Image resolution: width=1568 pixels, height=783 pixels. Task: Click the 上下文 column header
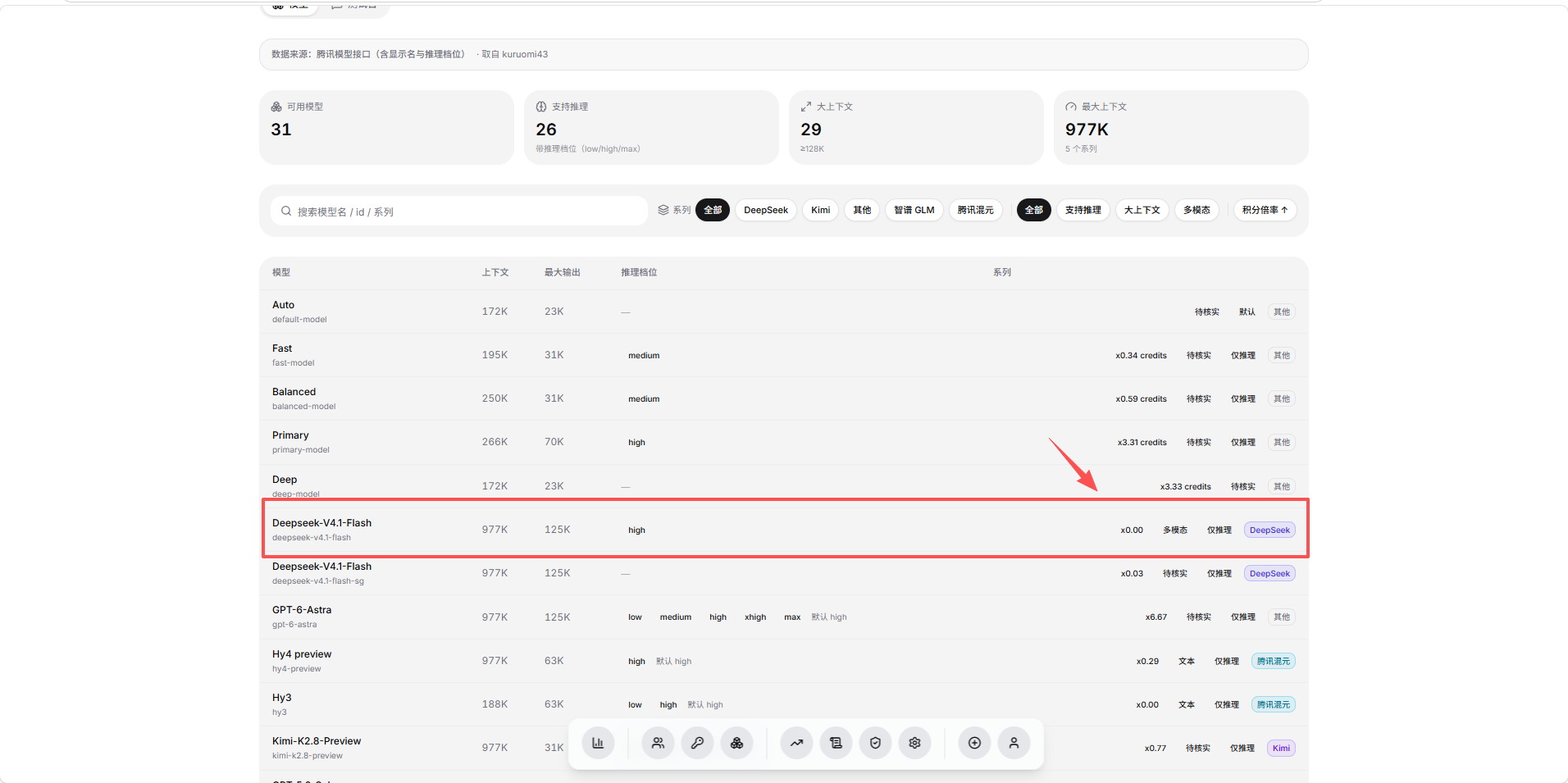pos(495,272)
